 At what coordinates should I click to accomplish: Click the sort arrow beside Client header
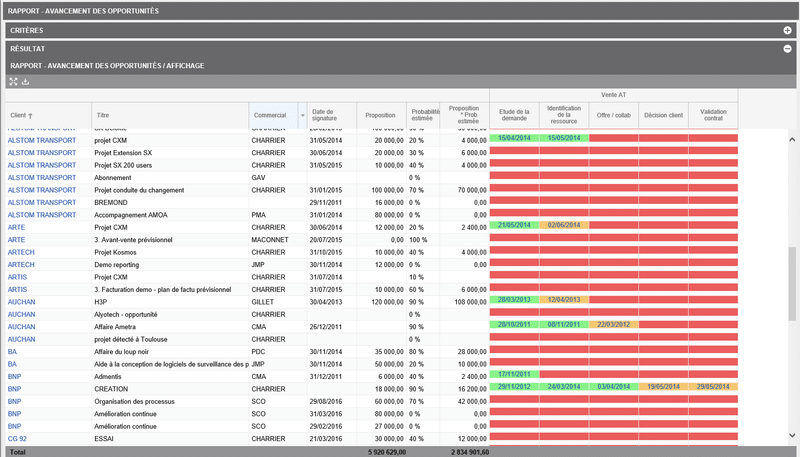[x=30, y=116]
